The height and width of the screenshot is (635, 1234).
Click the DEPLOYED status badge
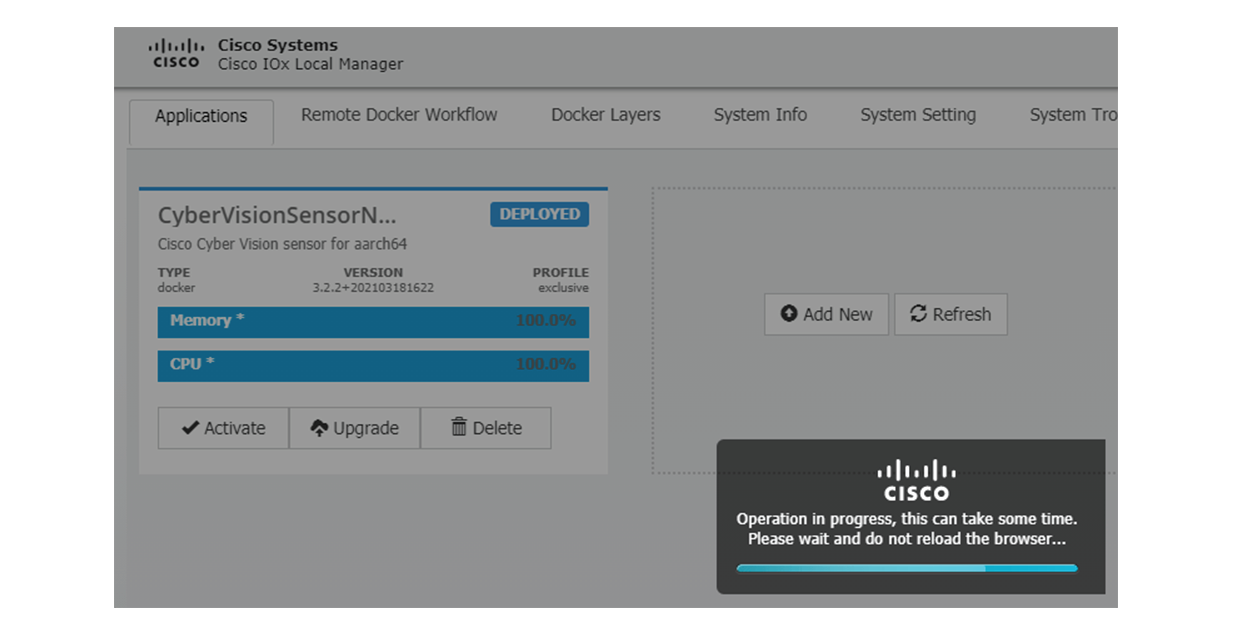pos(539,214)
